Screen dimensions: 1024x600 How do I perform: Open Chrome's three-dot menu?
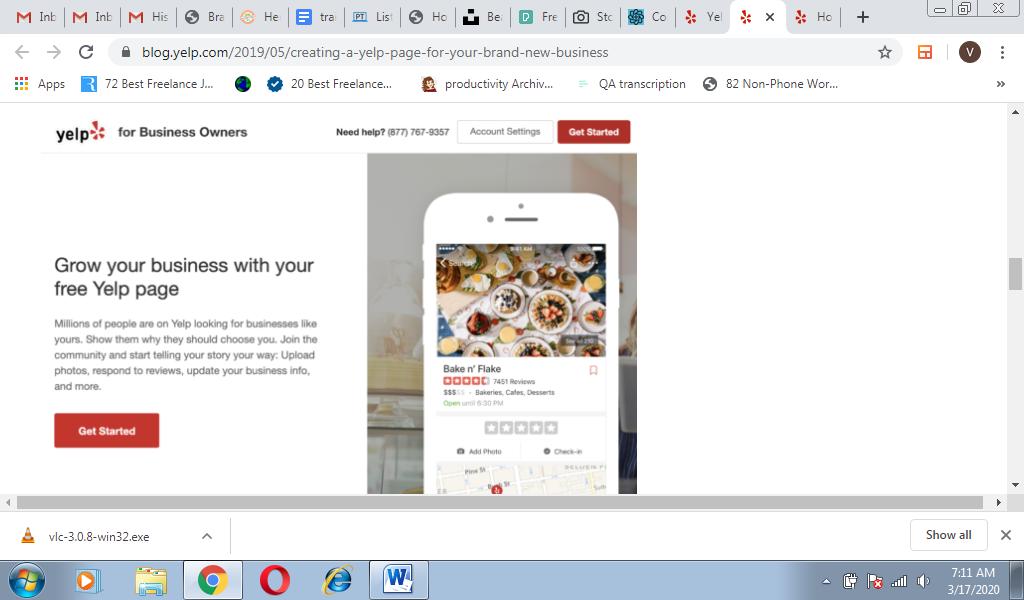point(1002,52)
